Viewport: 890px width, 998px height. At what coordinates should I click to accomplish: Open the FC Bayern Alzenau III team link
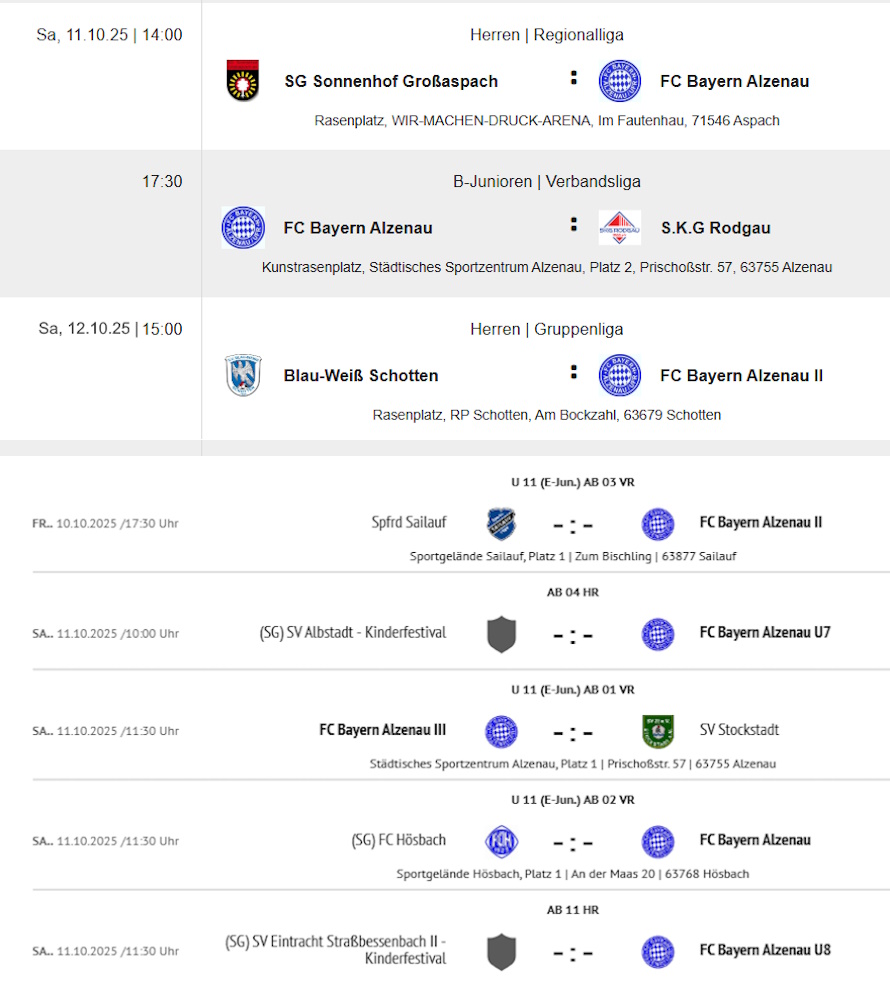coord(382,730)
